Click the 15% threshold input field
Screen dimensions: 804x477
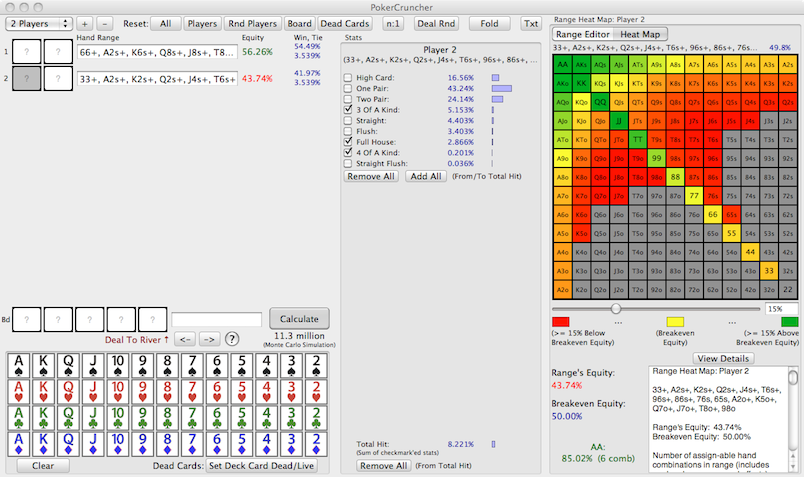pos(781,309)
